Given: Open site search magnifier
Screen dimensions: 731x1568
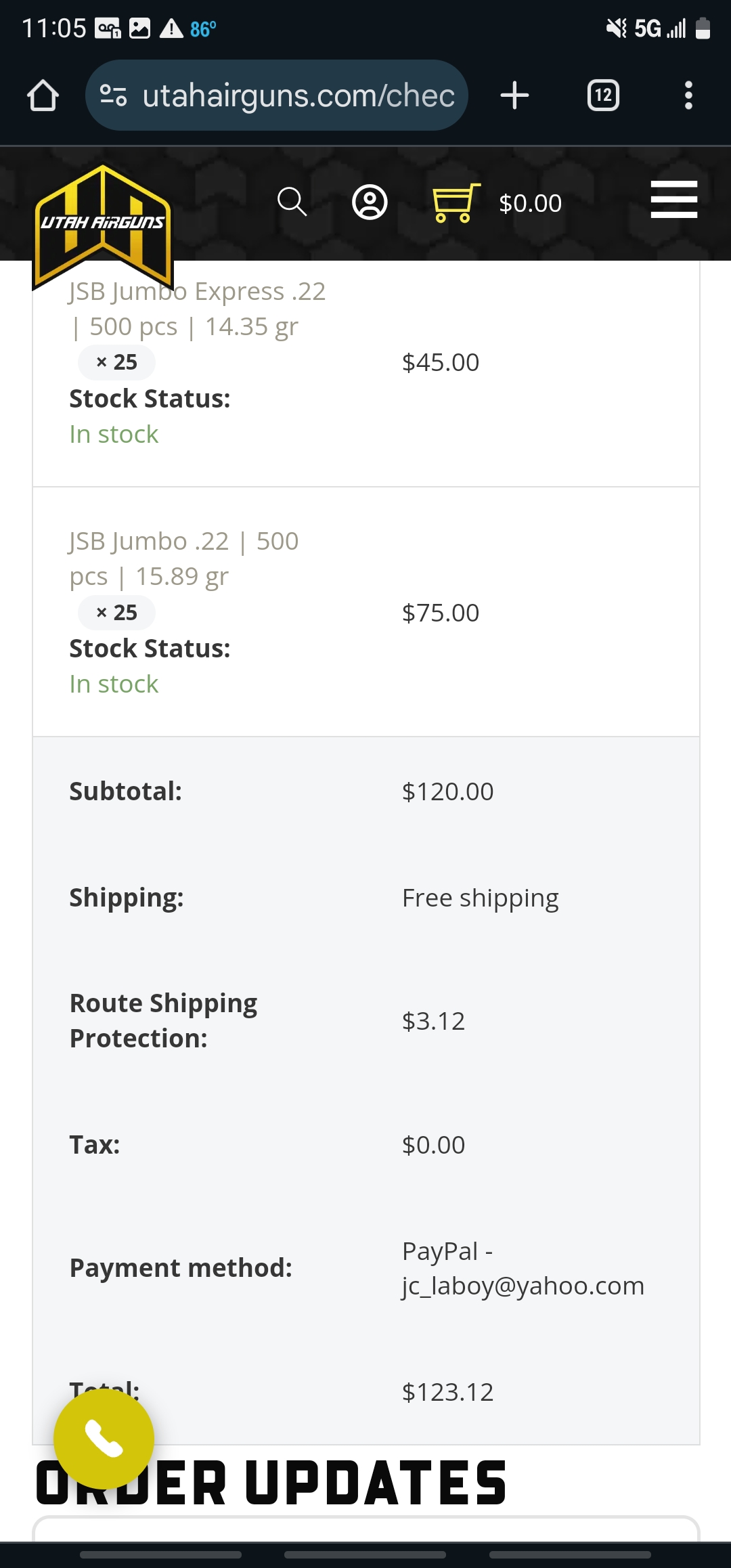Looking at the screenshot, I should [x=292, y=202].
